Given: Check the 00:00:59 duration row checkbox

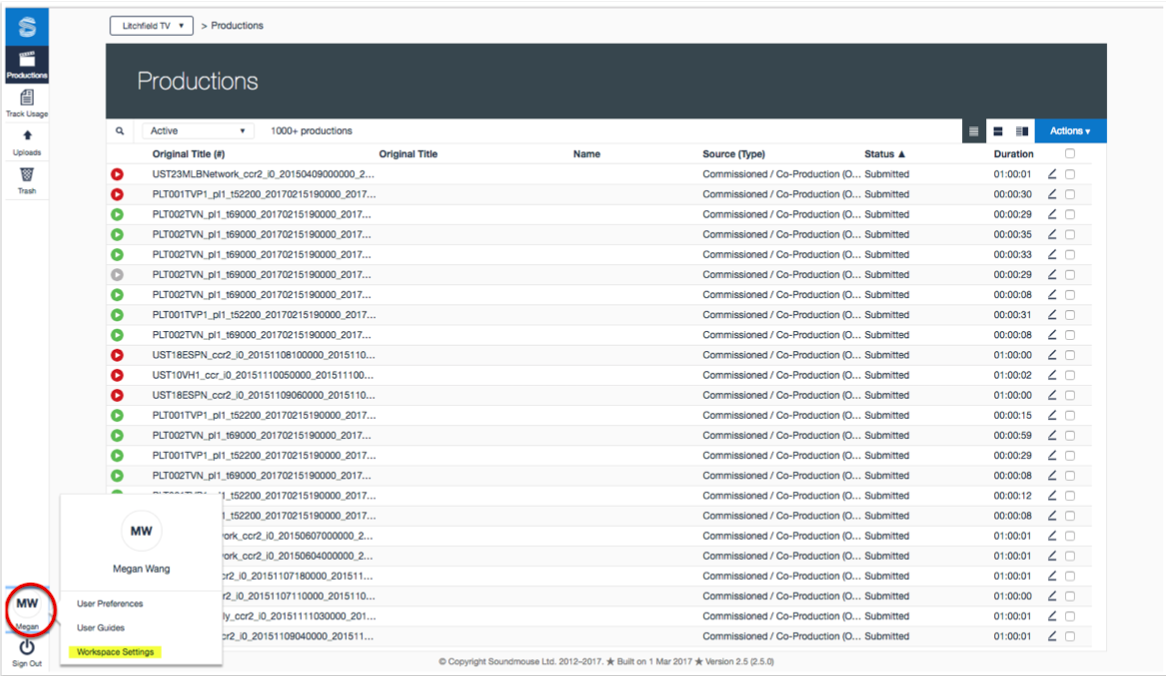Looking at the screenshot, I should pos(1070,435).
